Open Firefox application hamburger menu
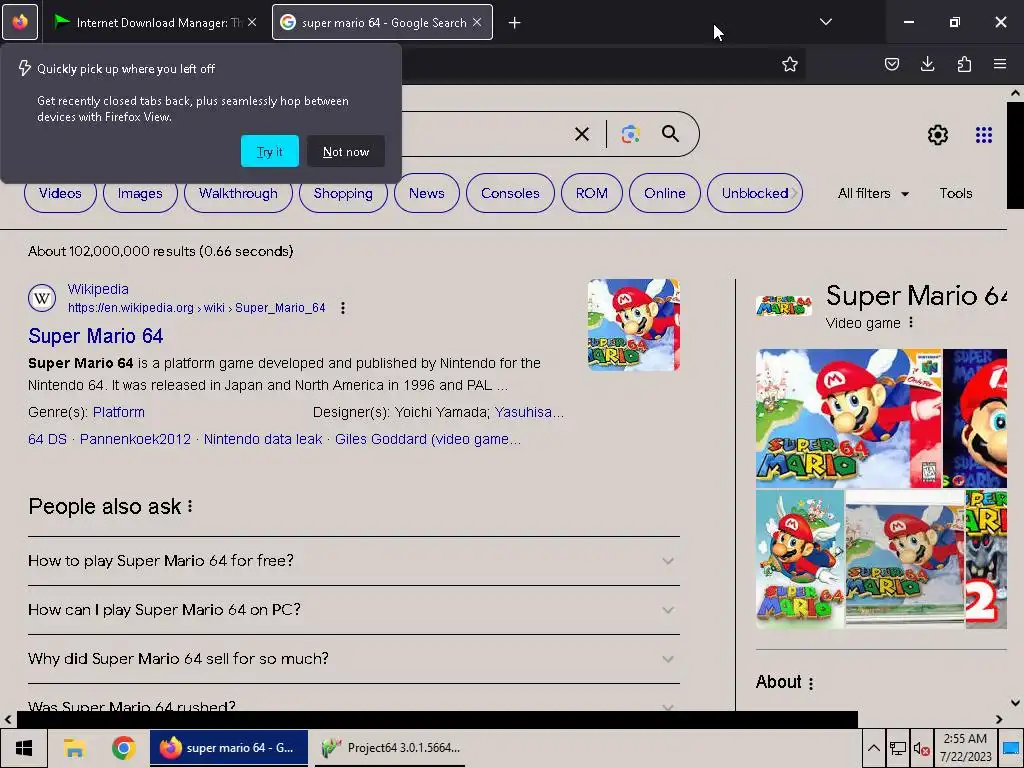The image size is (1024, 768). [x=1000, y=64]
